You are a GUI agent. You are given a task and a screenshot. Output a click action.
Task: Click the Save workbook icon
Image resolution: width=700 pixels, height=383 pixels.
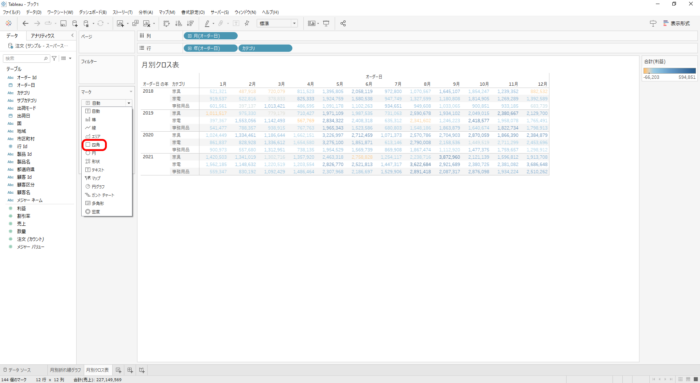tap(63, 23)
